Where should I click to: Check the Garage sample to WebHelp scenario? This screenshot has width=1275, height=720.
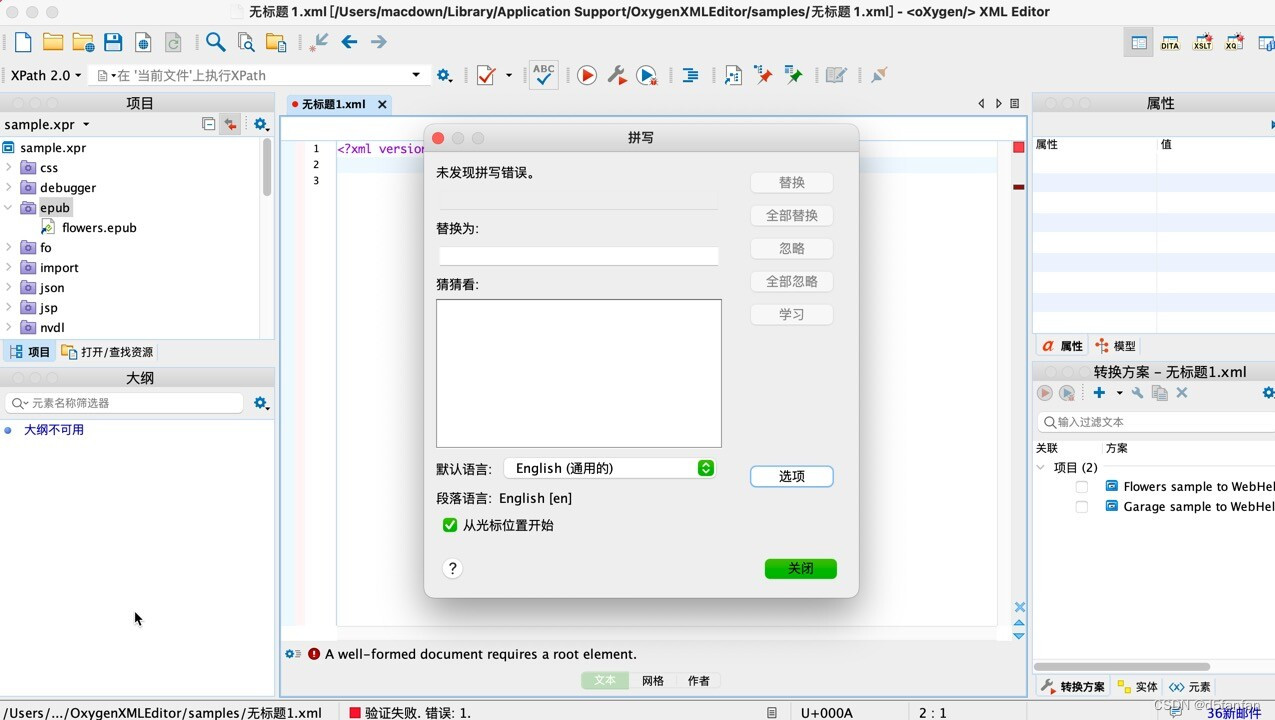1081,506
